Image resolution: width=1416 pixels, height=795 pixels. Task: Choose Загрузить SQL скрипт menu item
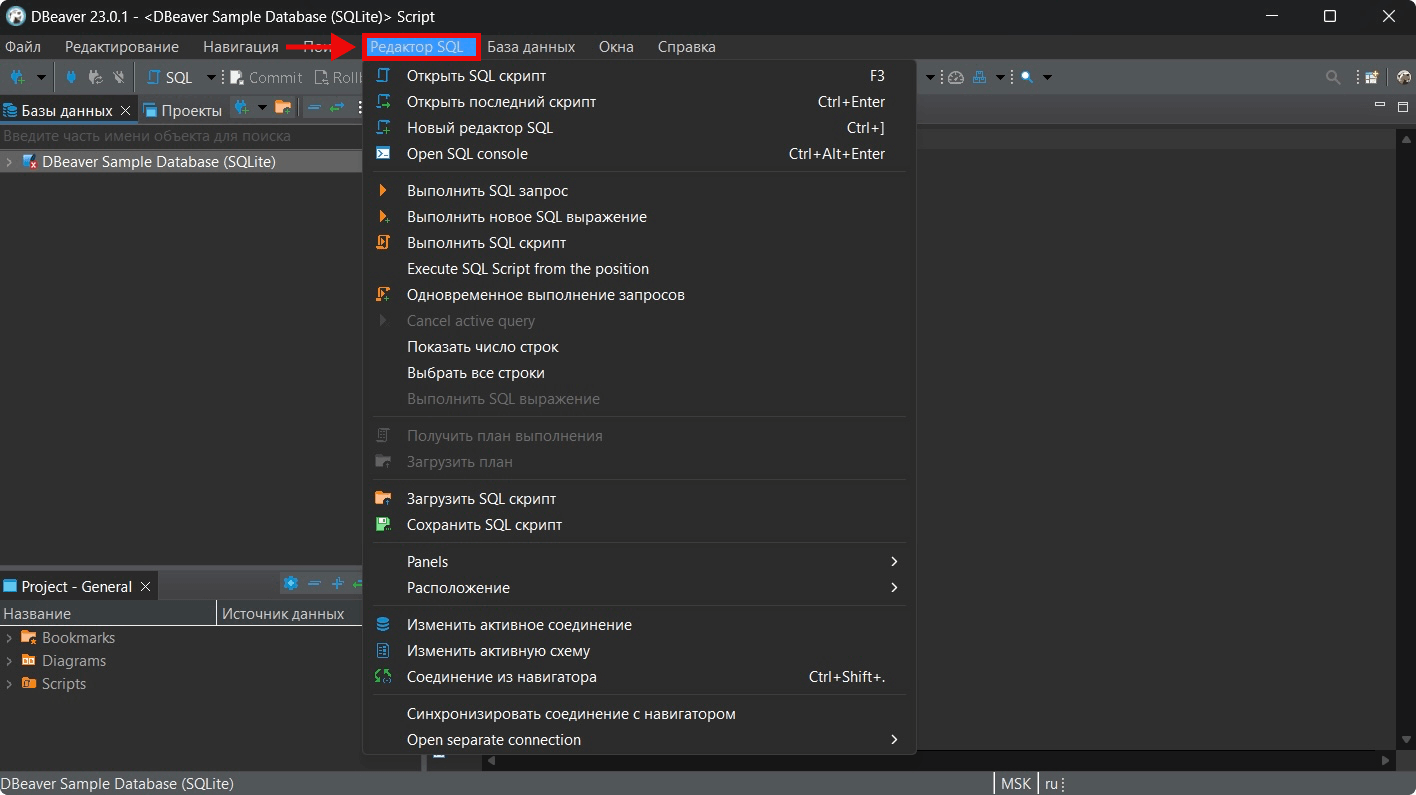coord(639,498)
